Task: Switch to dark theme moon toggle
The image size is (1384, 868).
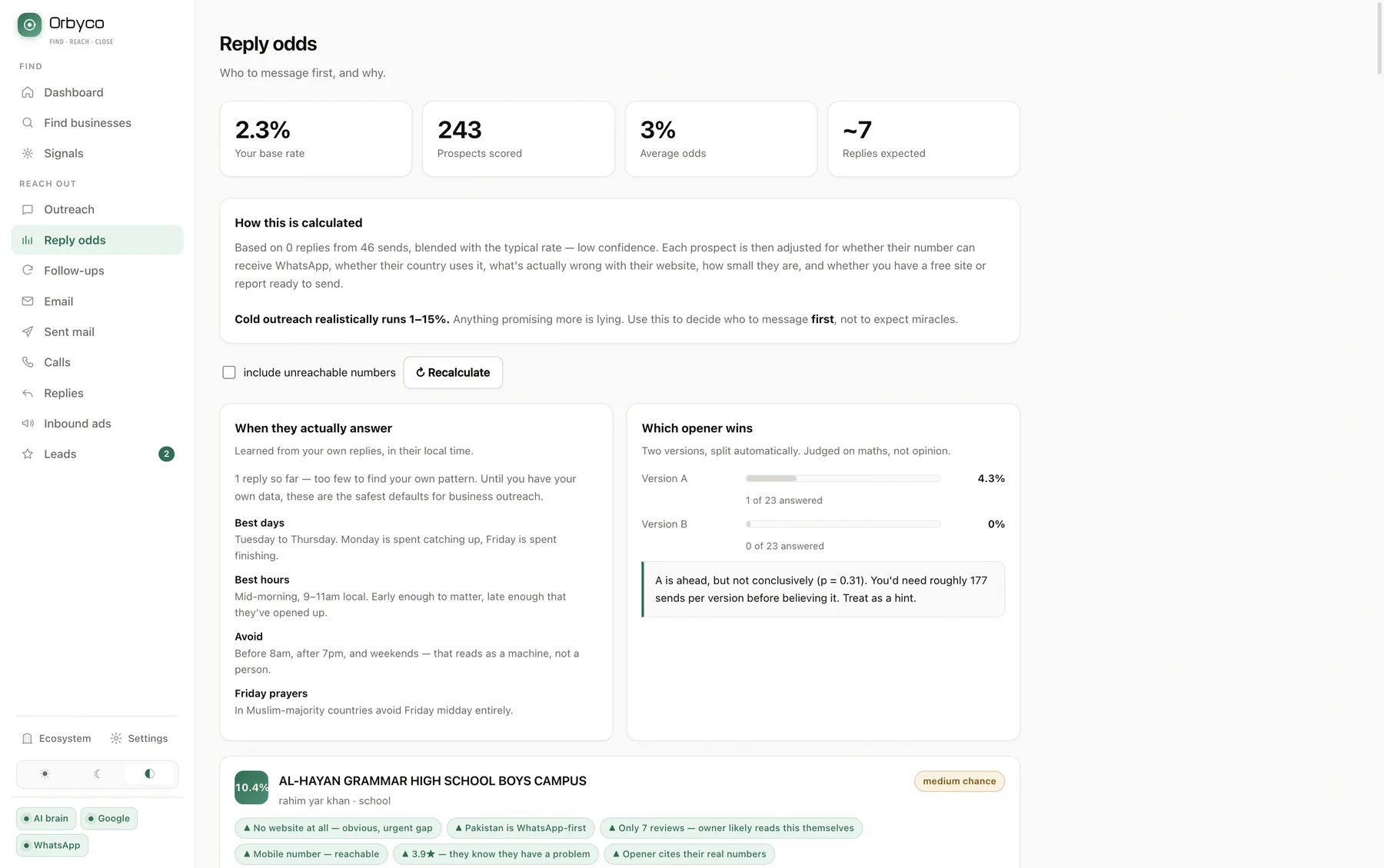Action: pyautogui.click(x=97, y=774)
